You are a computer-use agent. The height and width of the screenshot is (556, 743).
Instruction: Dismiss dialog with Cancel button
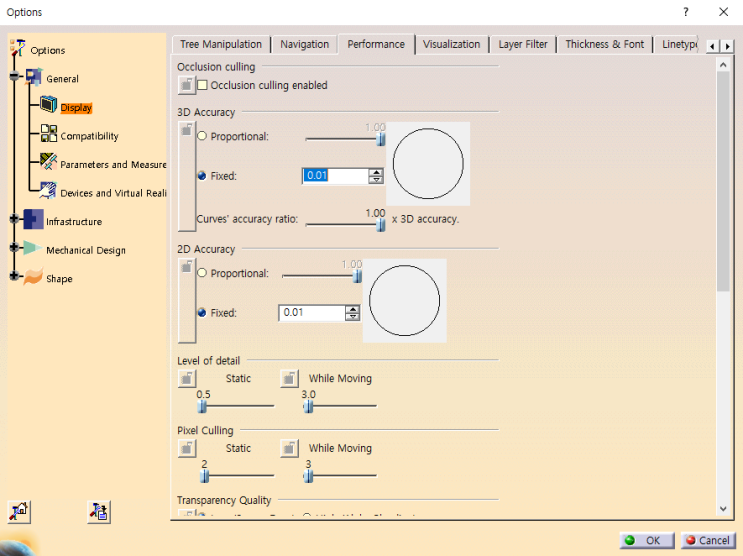708,540
